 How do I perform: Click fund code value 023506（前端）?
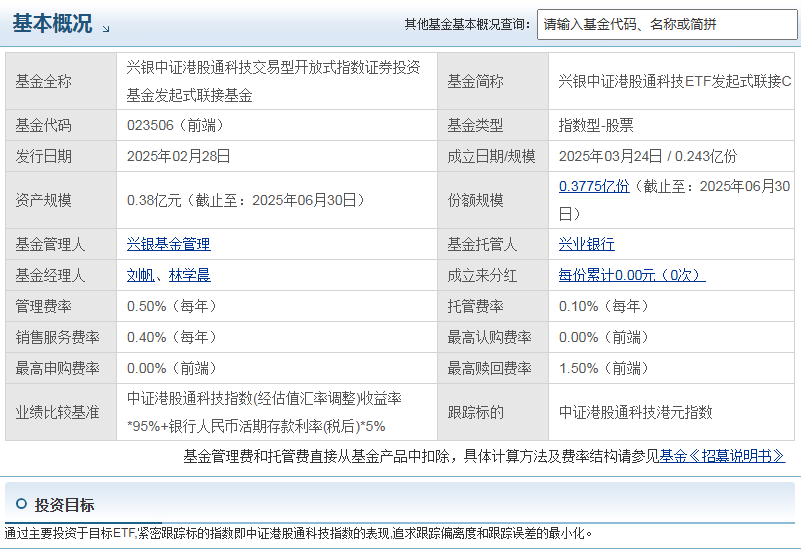click(x=175, y=125)
